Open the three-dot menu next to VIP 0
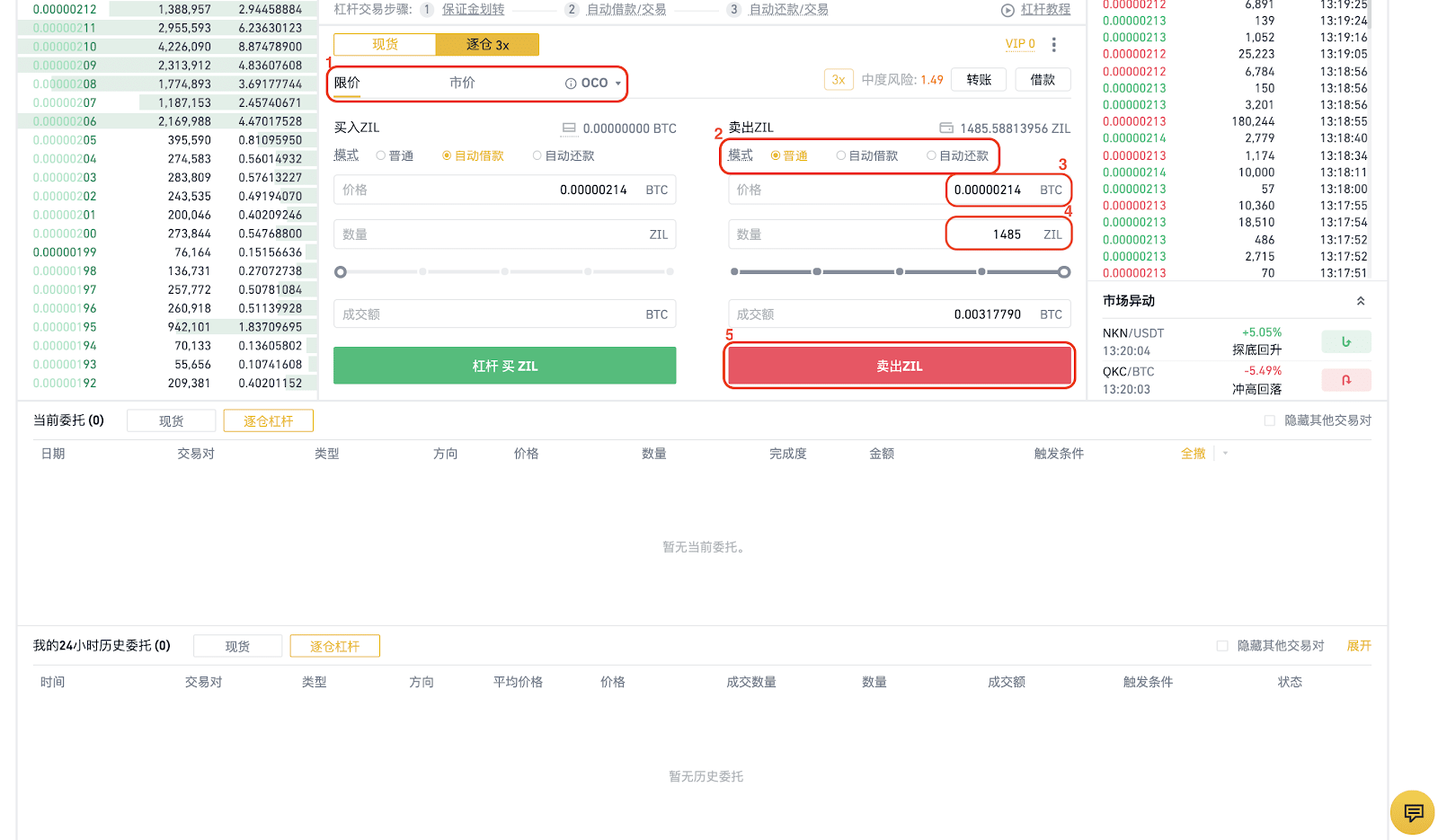This screenshot has width=1438, height=840. 1054,44
